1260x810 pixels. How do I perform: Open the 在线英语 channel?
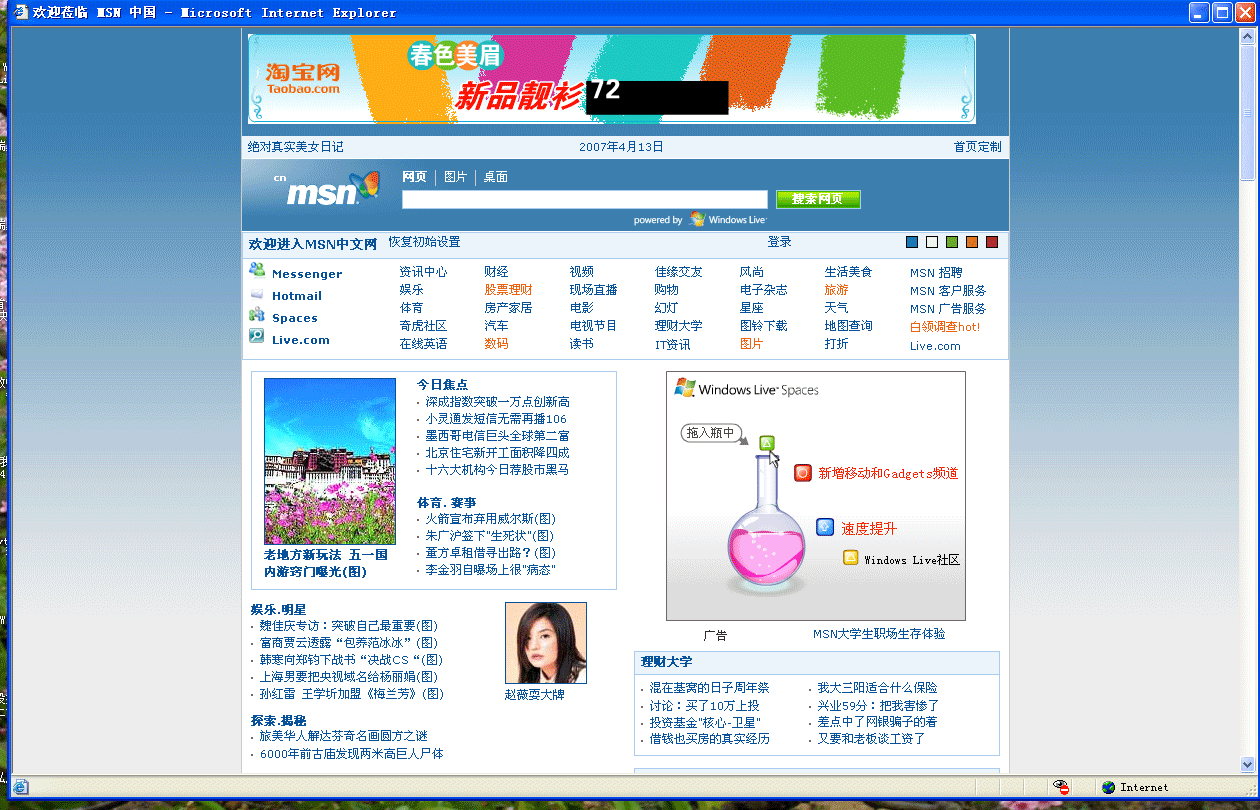[x=424, y=344]
